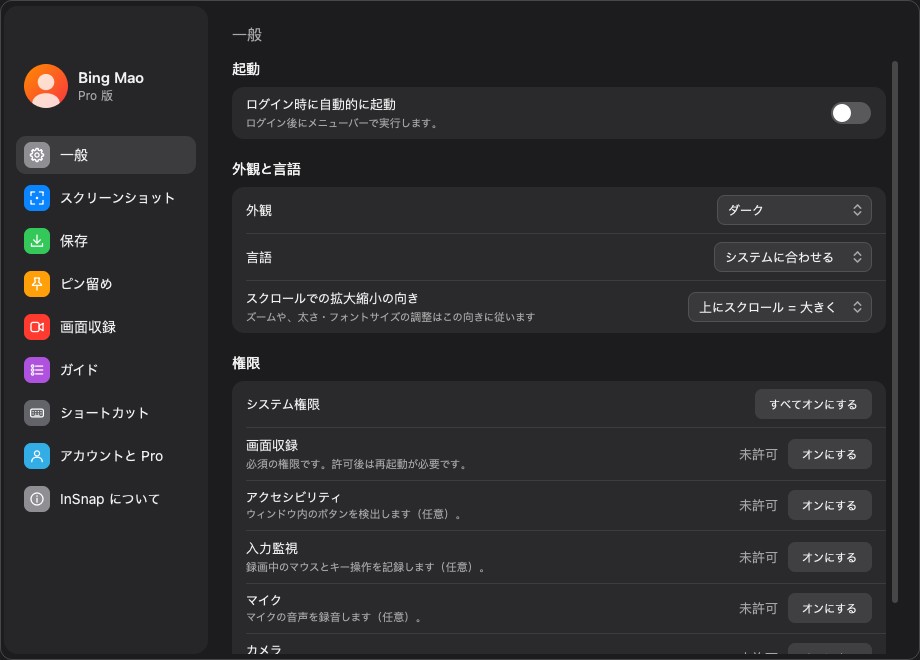920x660 pixels.
Task: Click 未許可 status for アクセシビリティ
Action: click(758, 505)
